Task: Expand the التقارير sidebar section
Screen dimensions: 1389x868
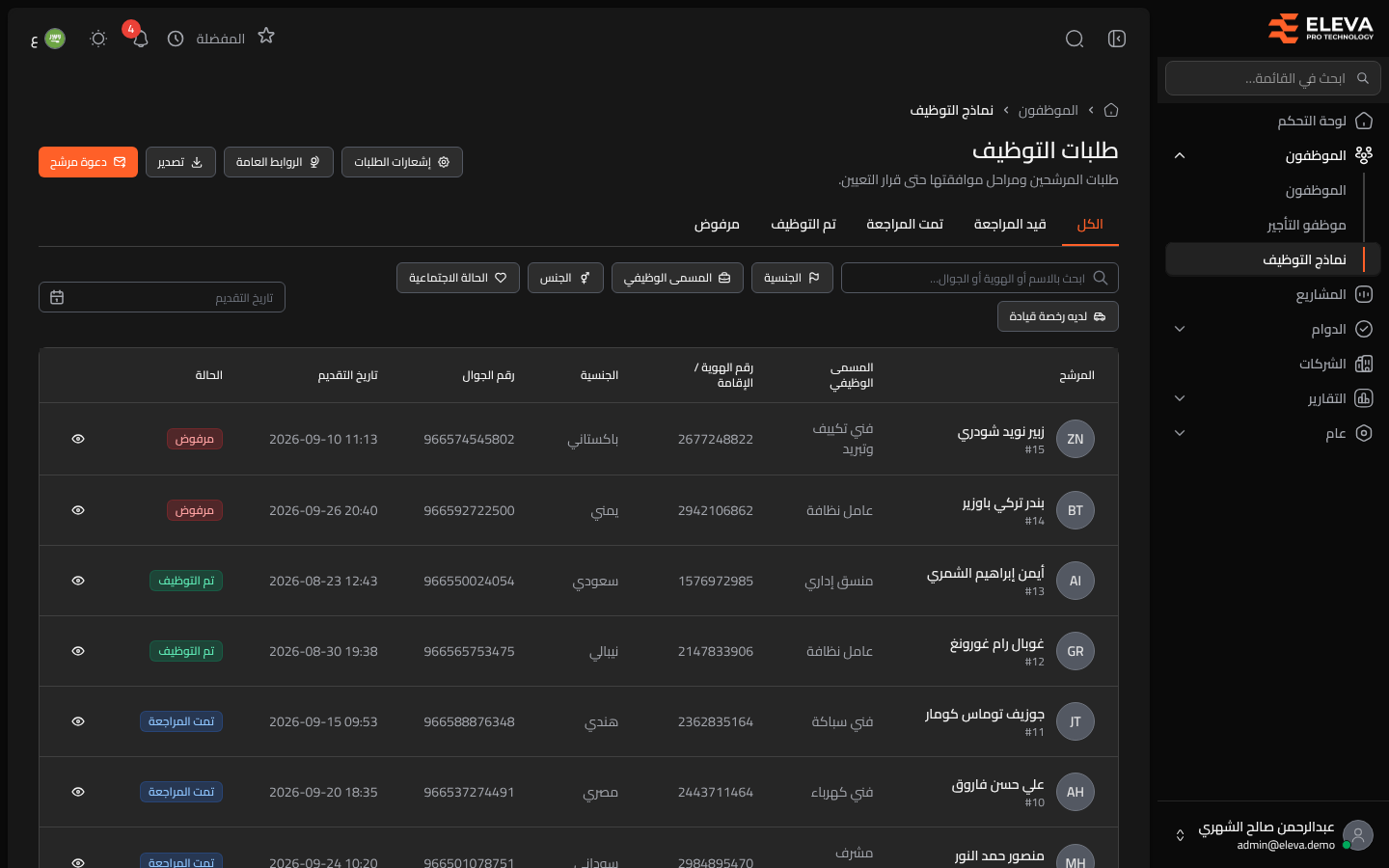Action: click(1273, 398)
